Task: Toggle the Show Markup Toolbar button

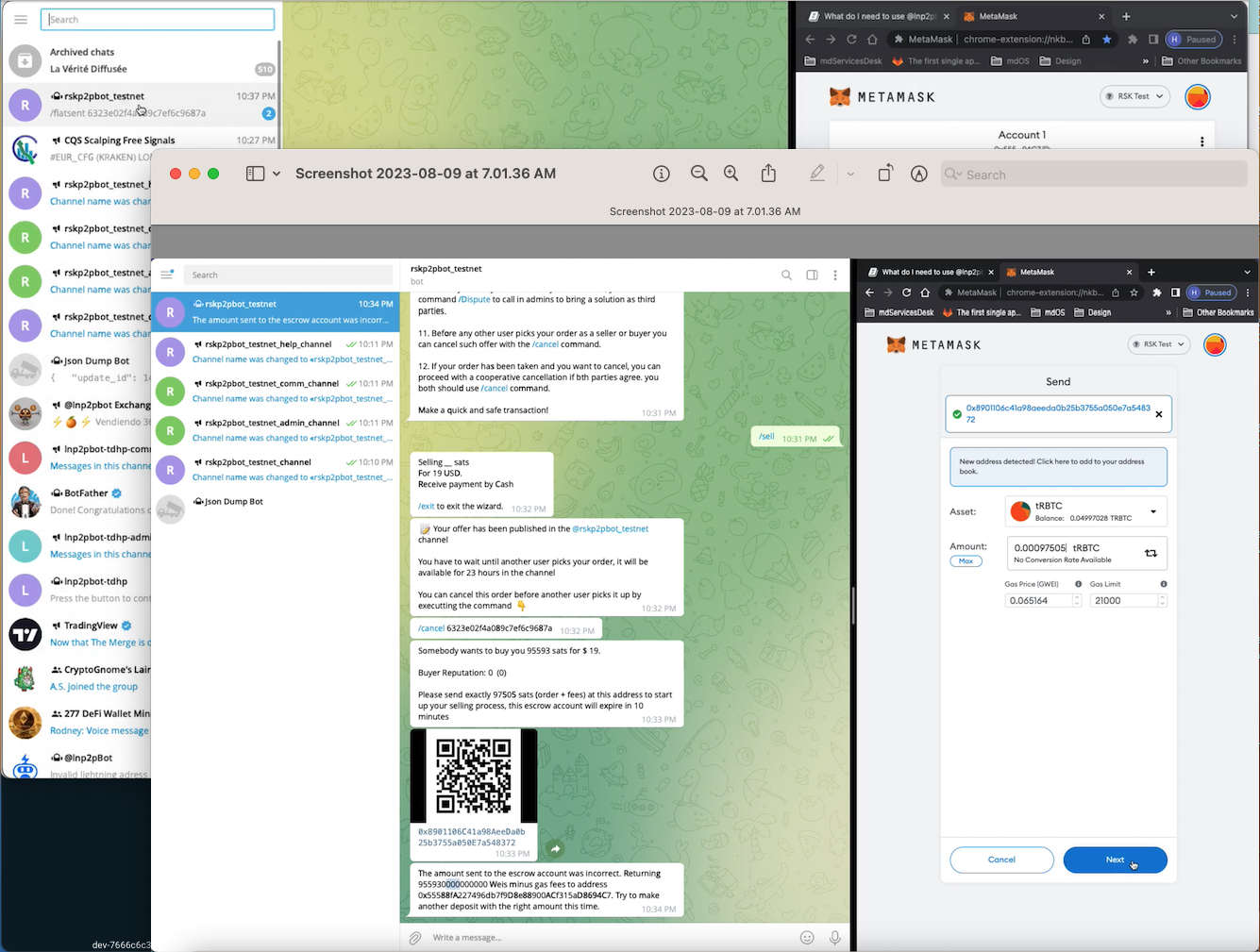Action: pos(918,174)
